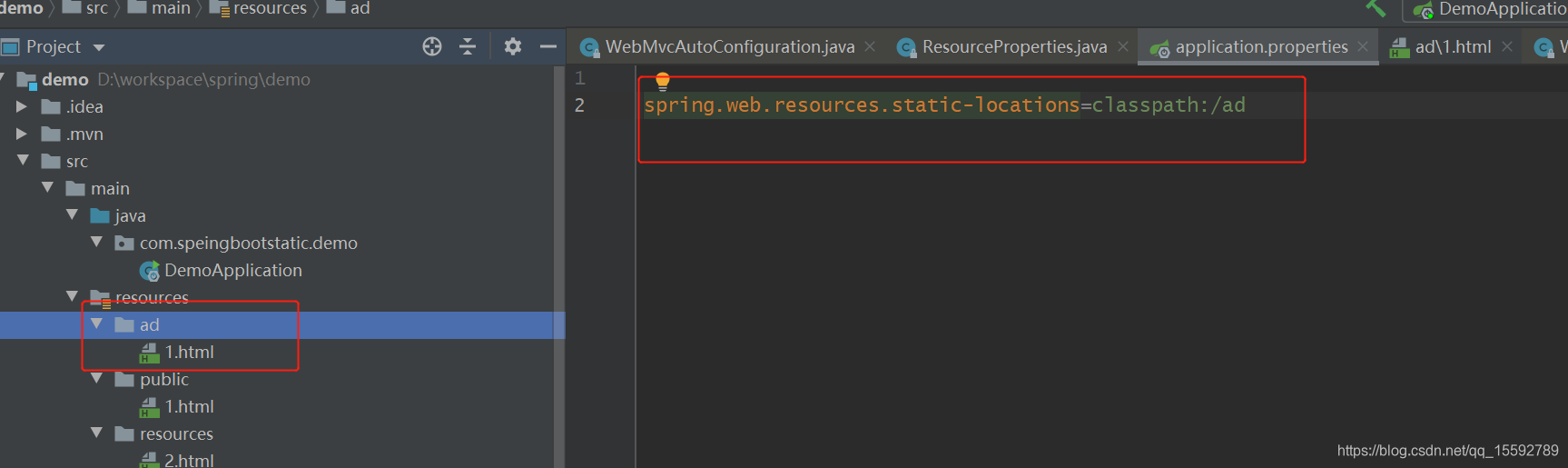
Task: Hide the Project panel with minus icon
Action: point(547,46)
